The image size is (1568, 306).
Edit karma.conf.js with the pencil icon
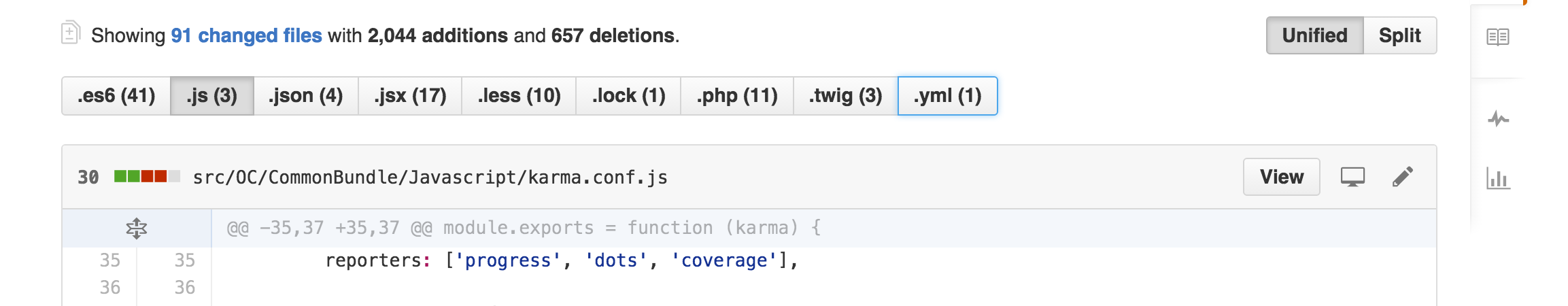pos(1402,177)
